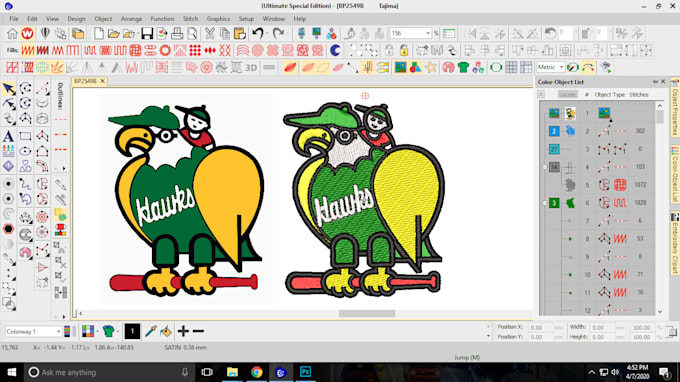Expand the Outlines palette arrow

point(64,168)
